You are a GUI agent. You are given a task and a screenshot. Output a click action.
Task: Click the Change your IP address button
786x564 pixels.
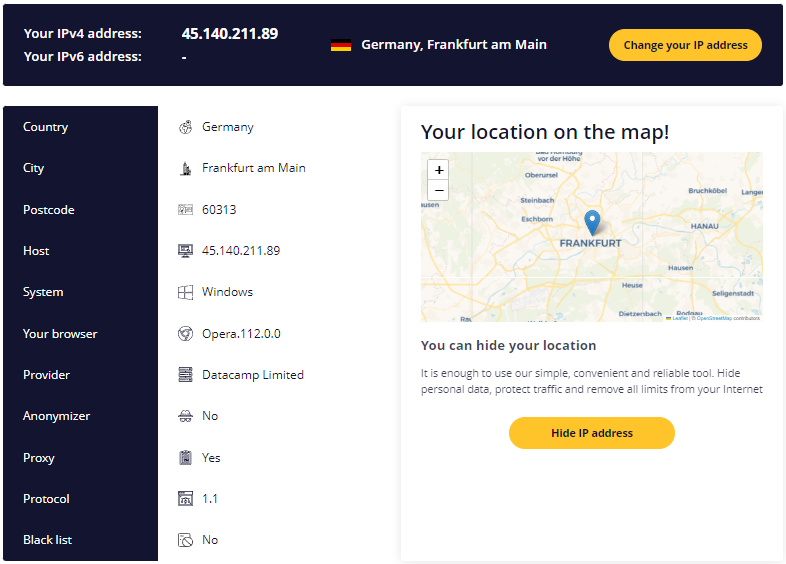685,45
